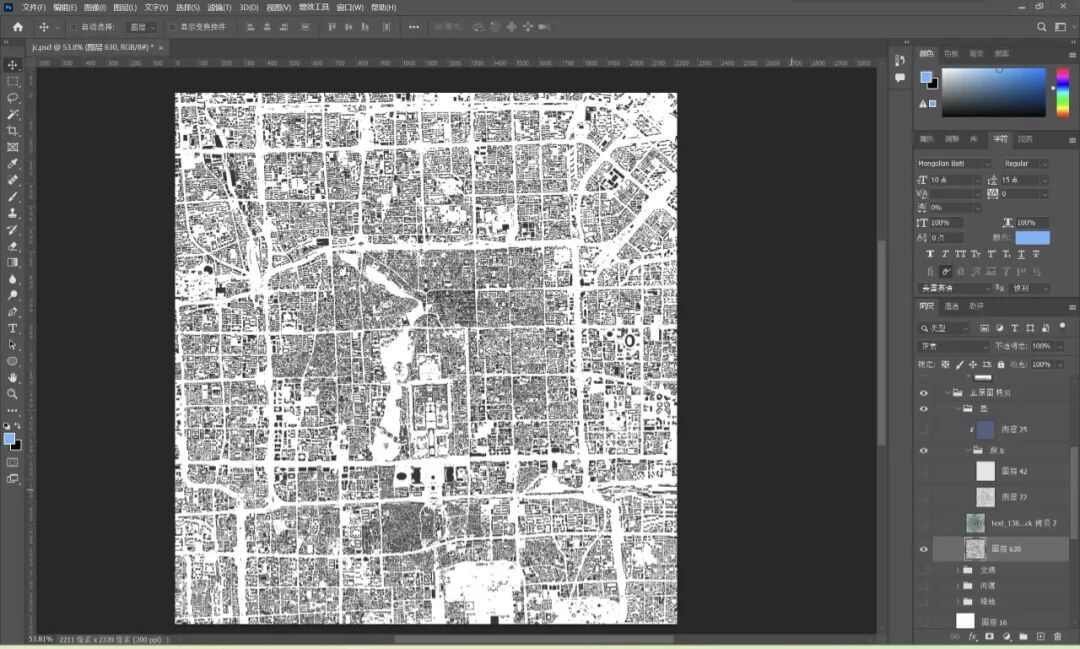
Task: Select the Path Selection tool
Action: [12, 344]
